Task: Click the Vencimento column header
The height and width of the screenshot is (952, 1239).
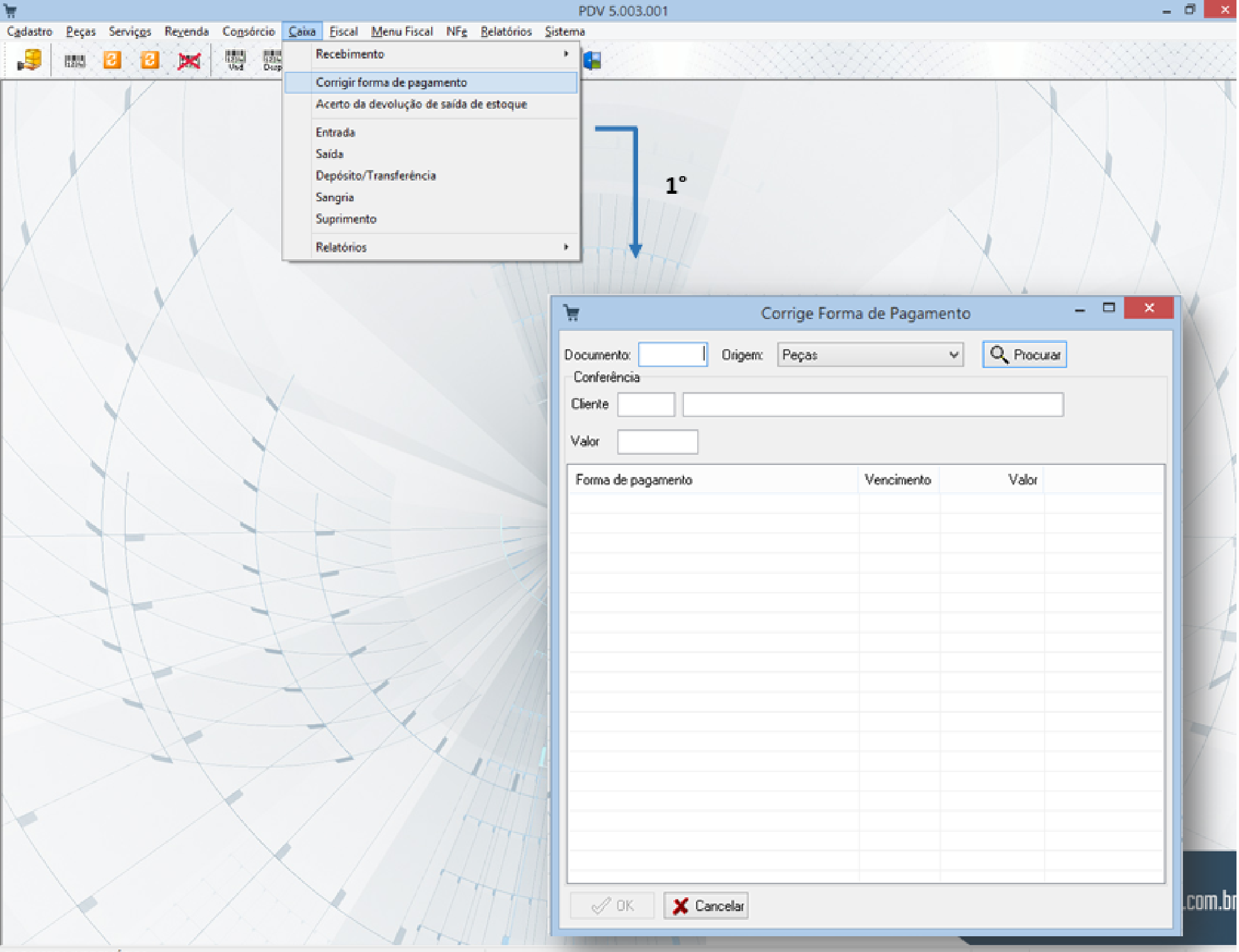Action: [897, 480]
